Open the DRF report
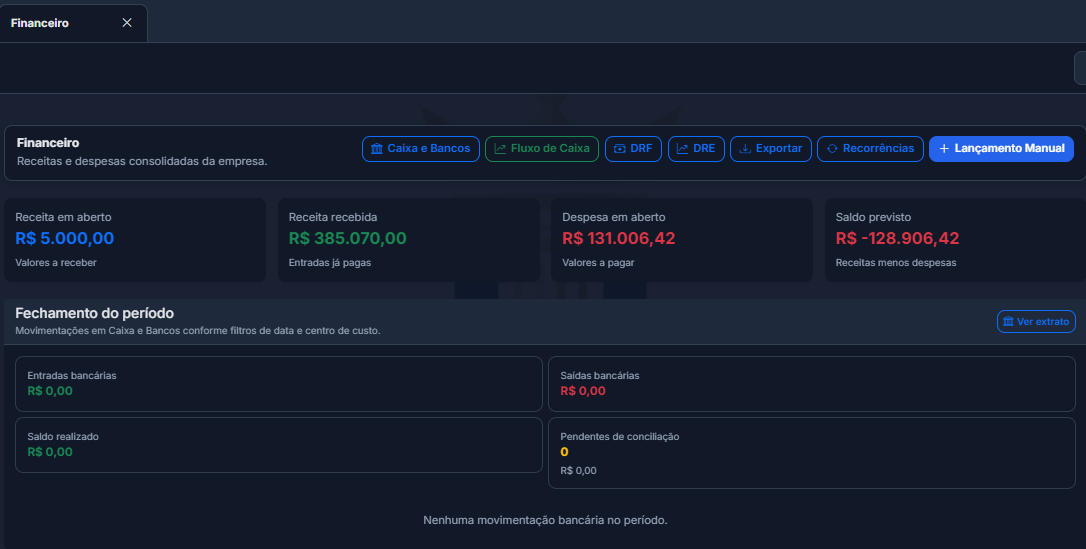The image size is (1086, 549). pos(633,149)
